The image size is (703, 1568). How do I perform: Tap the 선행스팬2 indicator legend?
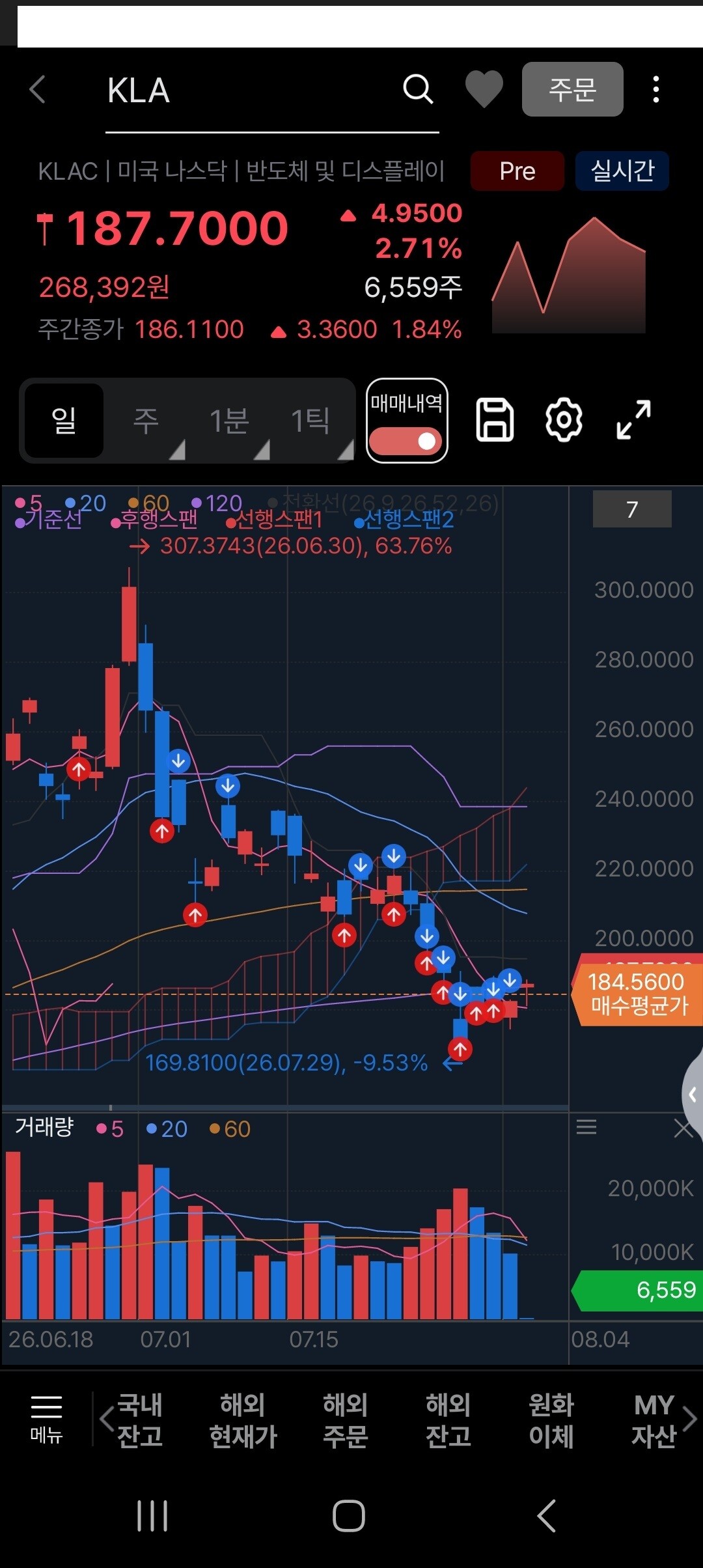click(x=404, y=520)
